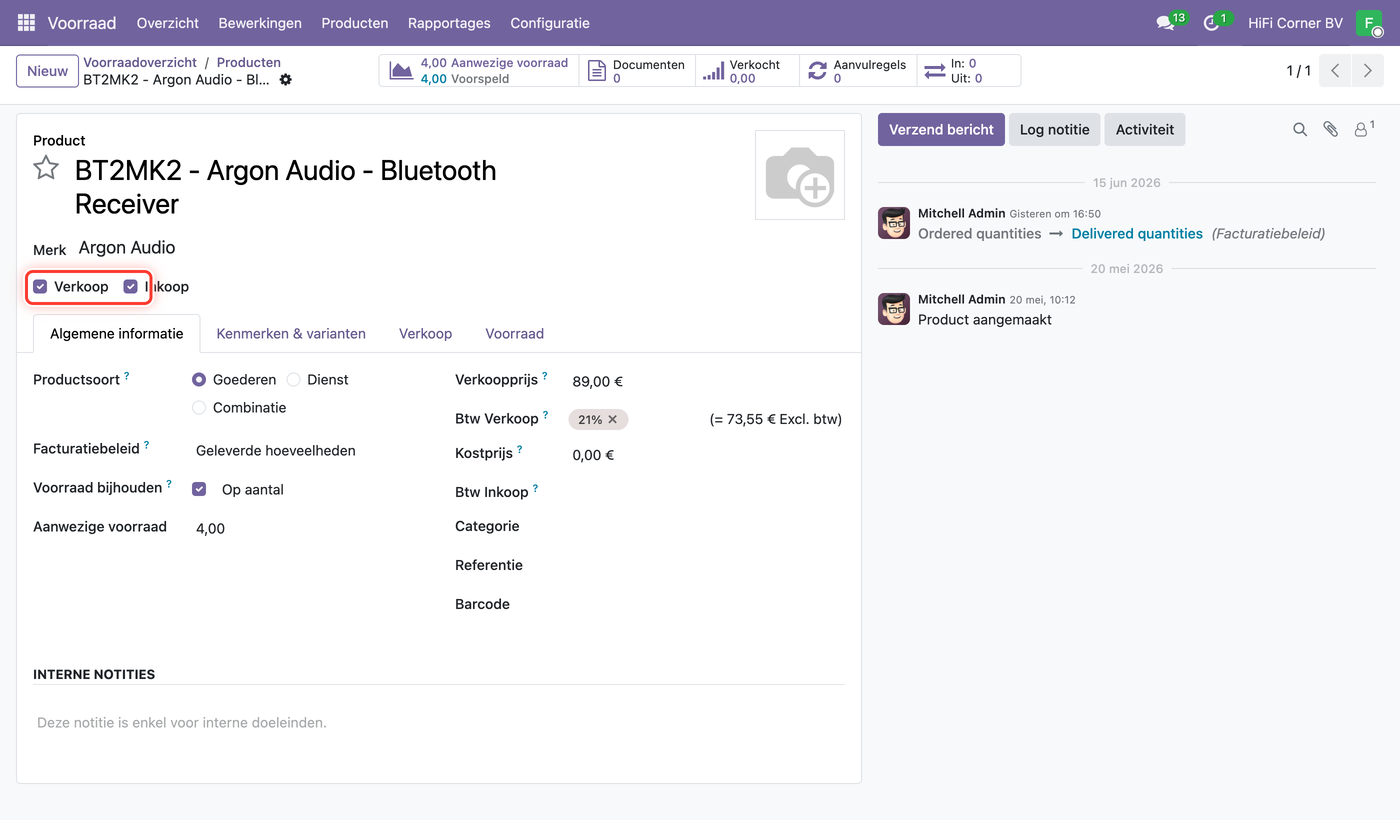Open the Categorie field dropdown

[x=706, y=527]
